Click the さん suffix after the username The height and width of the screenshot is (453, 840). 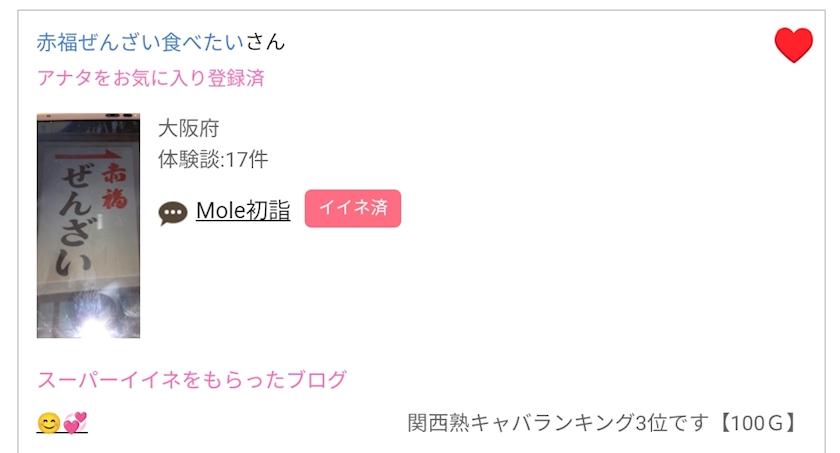[x=265, y=42]
